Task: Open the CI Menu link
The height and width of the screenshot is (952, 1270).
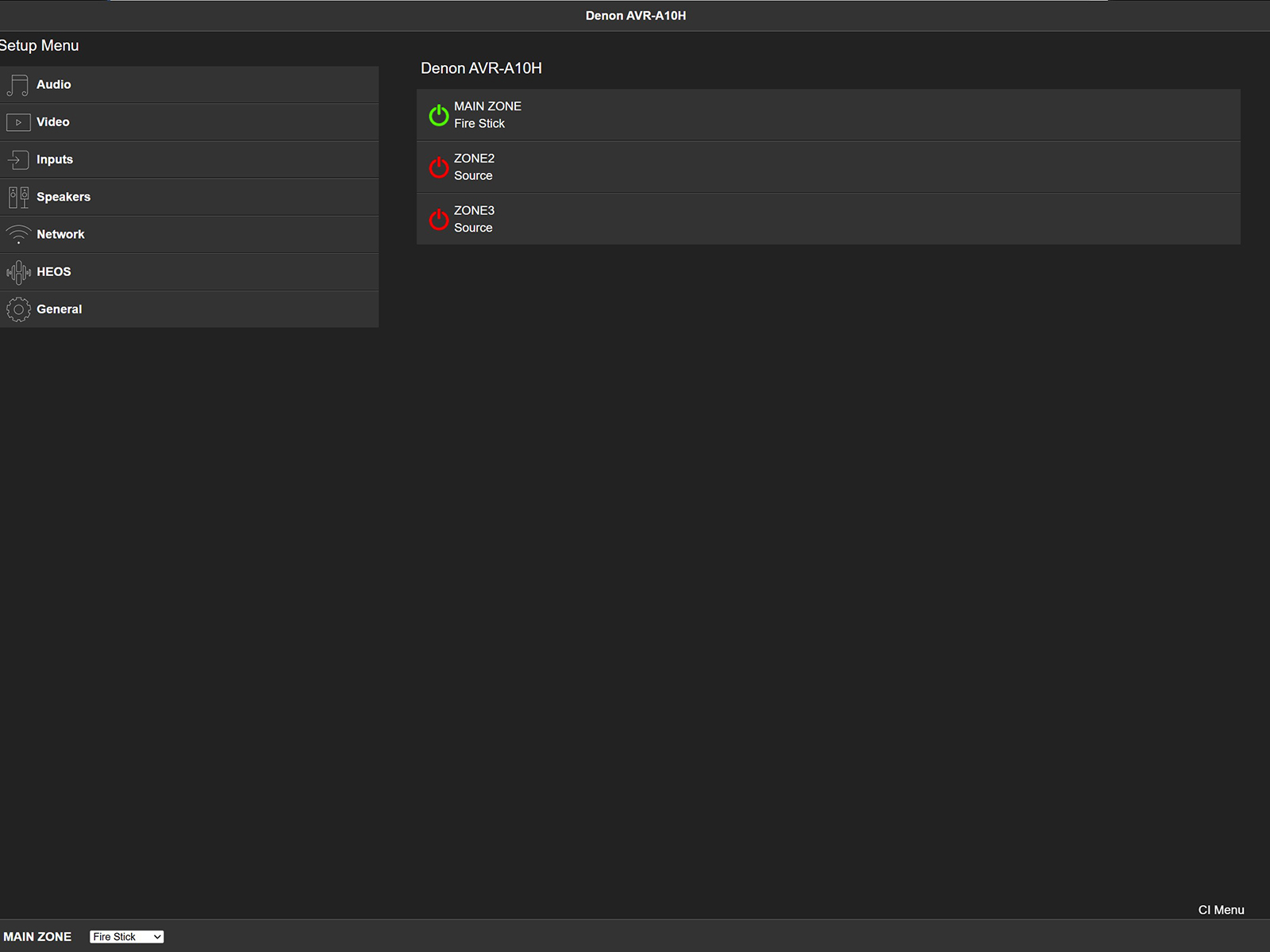Action: (1221, 910)
